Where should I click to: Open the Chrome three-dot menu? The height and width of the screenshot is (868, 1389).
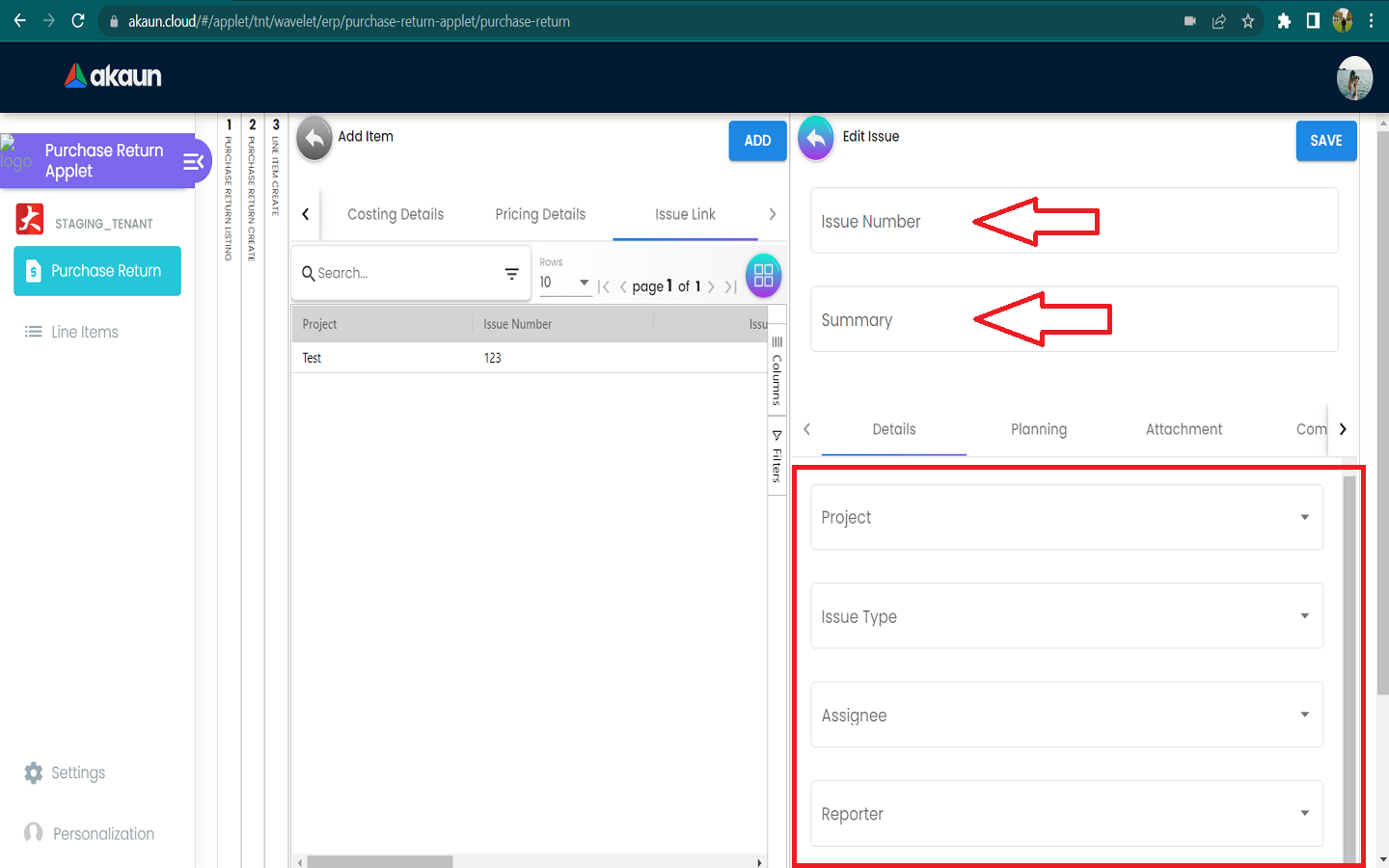click(x=1371, y=21)
